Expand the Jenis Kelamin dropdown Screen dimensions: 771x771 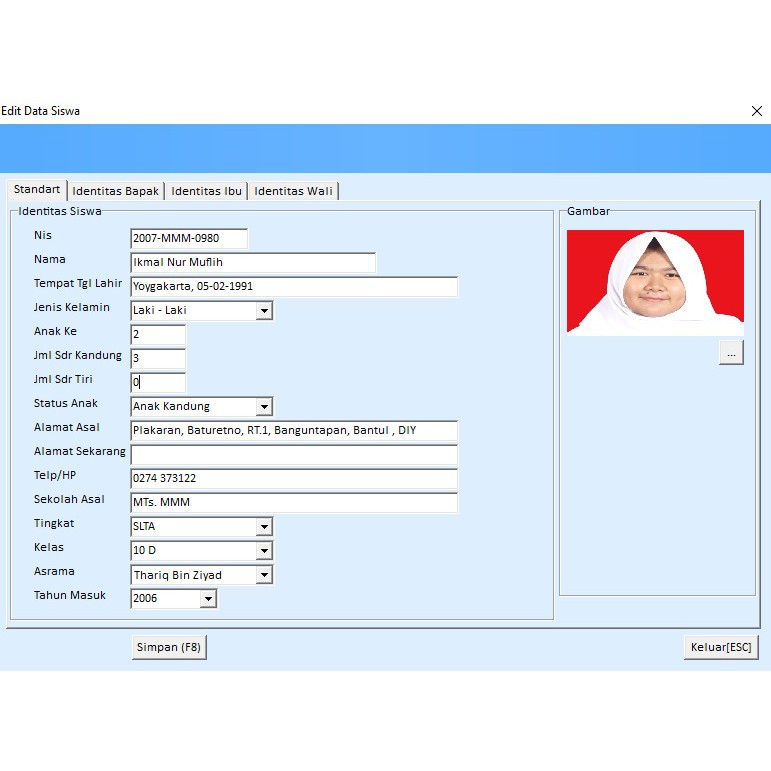(x=264, y=311)
